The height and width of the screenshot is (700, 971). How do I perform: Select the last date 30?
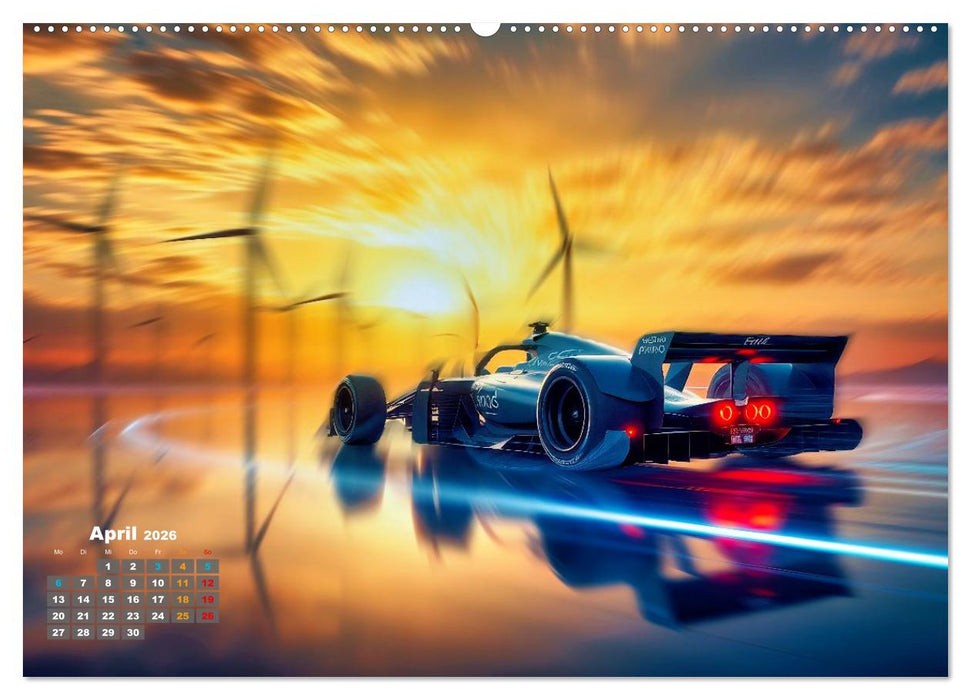click(133, 632)
